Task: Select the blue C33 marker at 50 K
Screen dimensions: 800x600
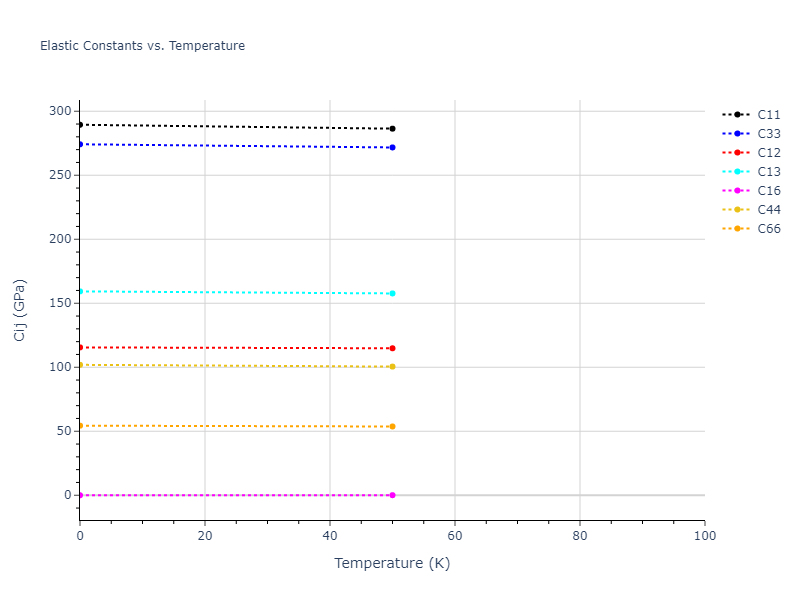Action: pyautogui.click(x=392, y=148)
